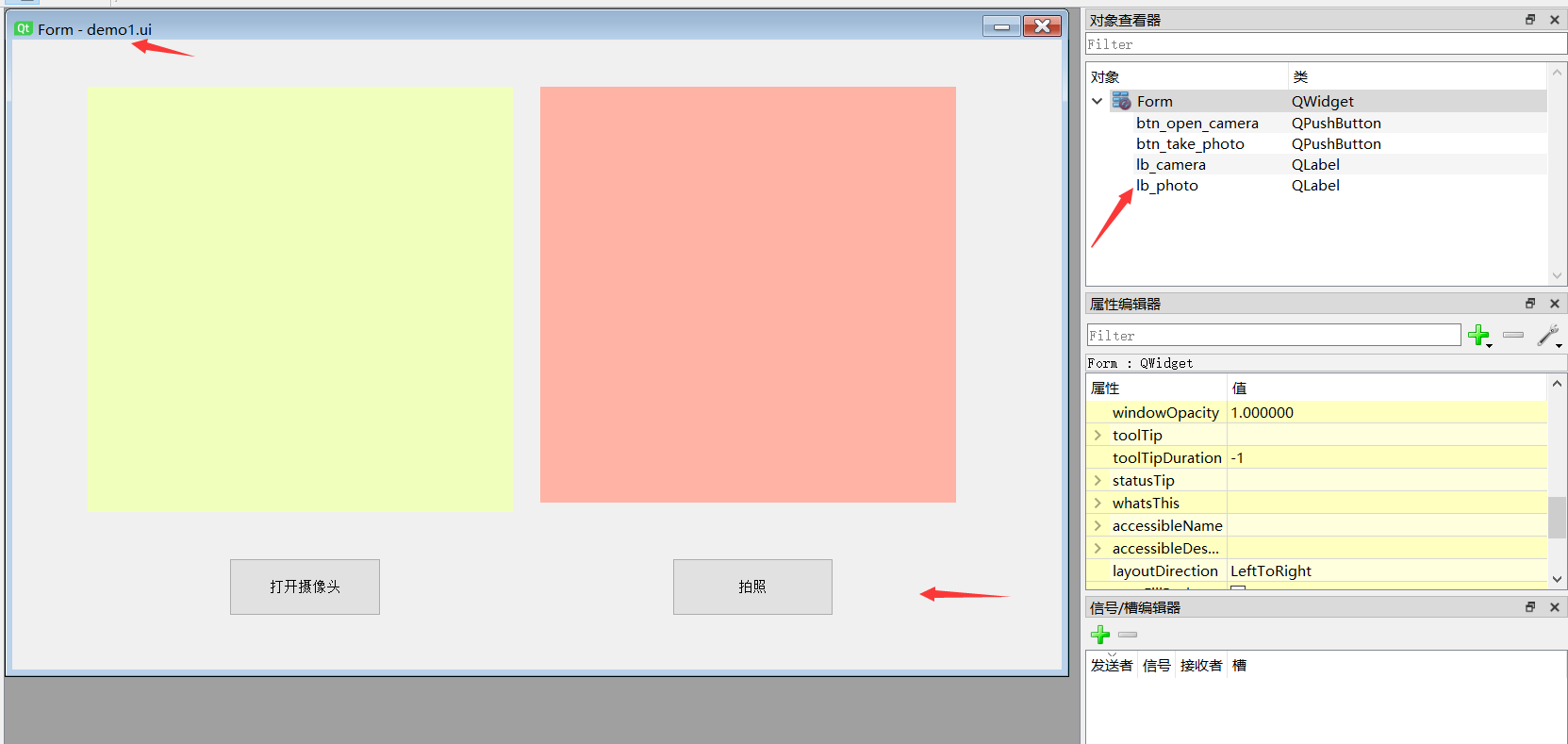Viewport: 1568px width, 744px height.
Task: Expand the toolTip property
Action: (1098, 435)
